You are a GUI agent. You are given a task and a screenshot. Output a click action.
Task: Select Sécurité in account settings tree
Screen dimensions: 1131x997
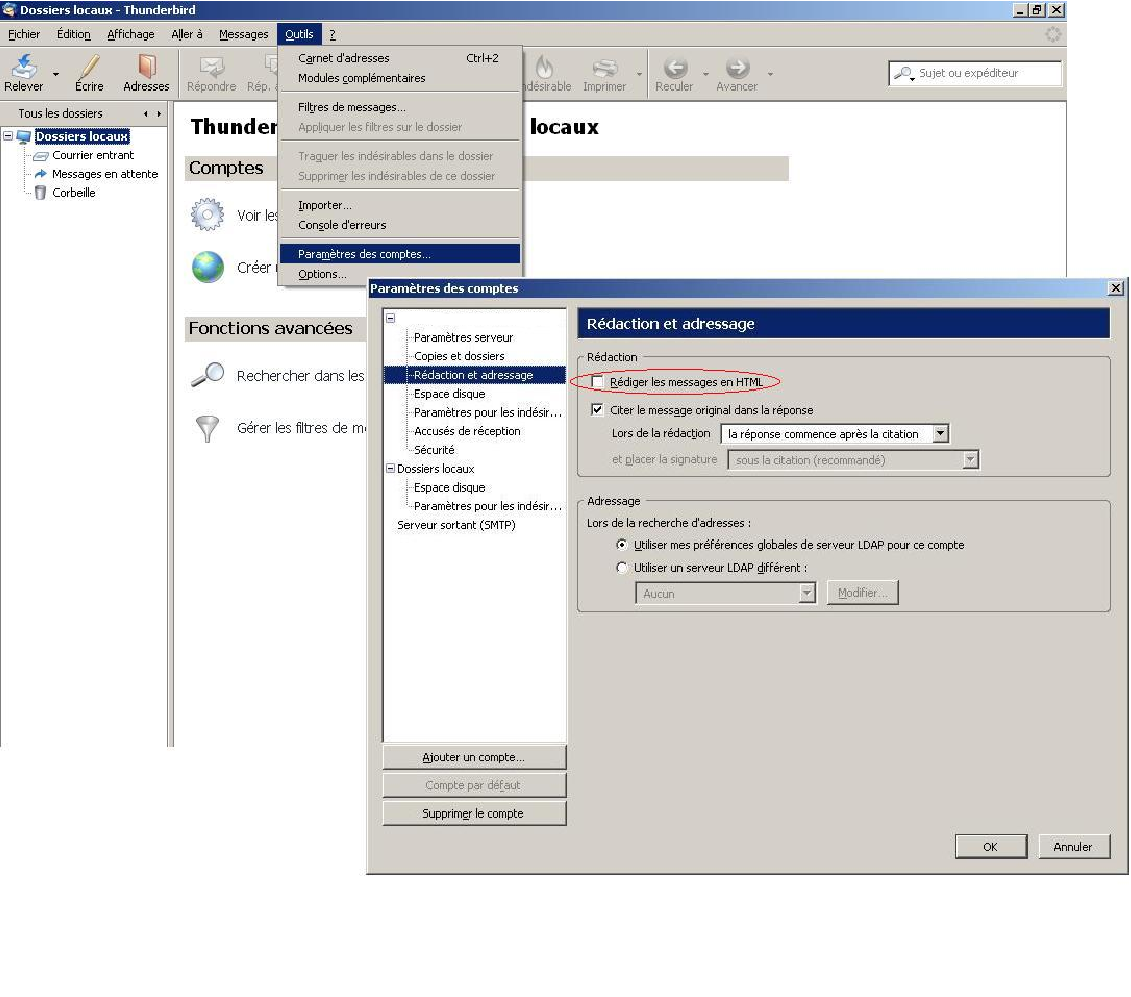(434, 449)
